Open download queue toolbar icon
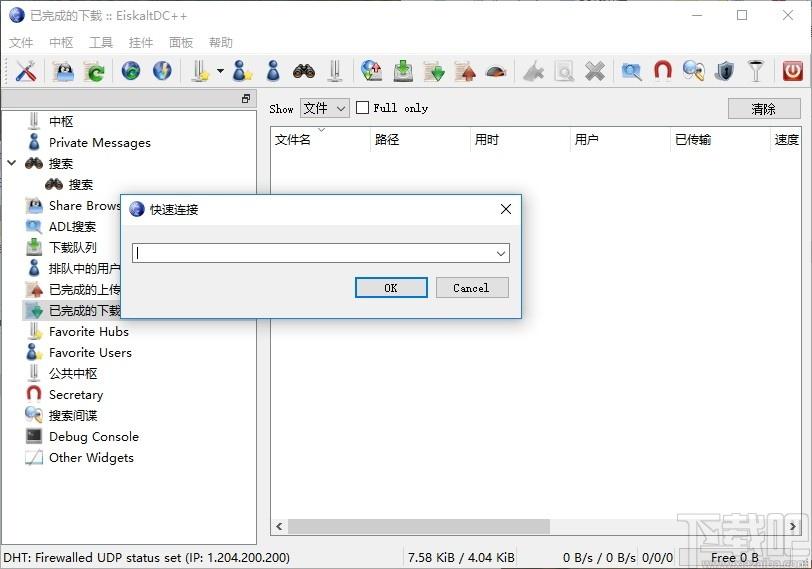The height and width of the screenshot is (569, 812). tap(403, 71)
